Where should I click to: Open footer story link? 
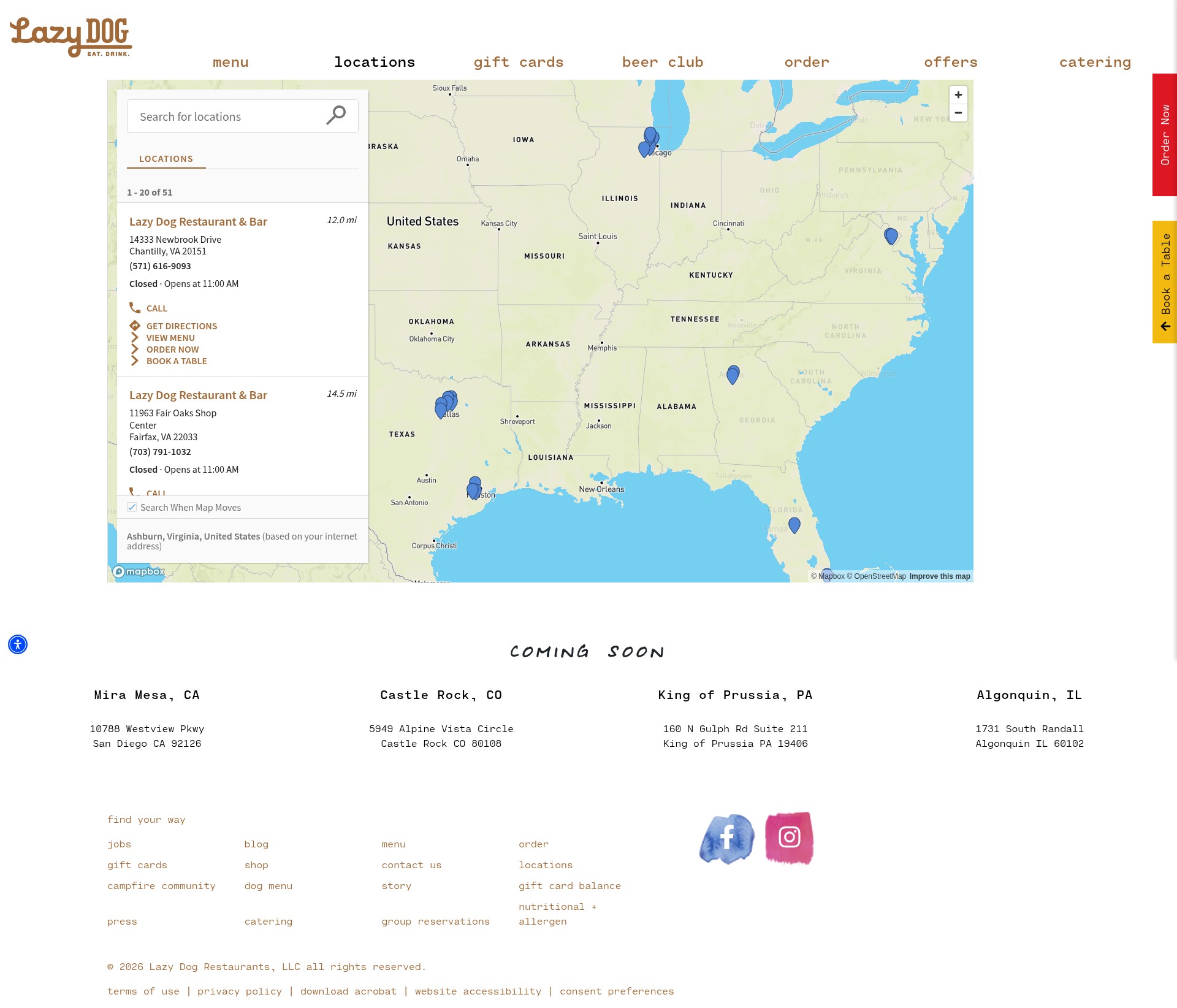point(397,886)
